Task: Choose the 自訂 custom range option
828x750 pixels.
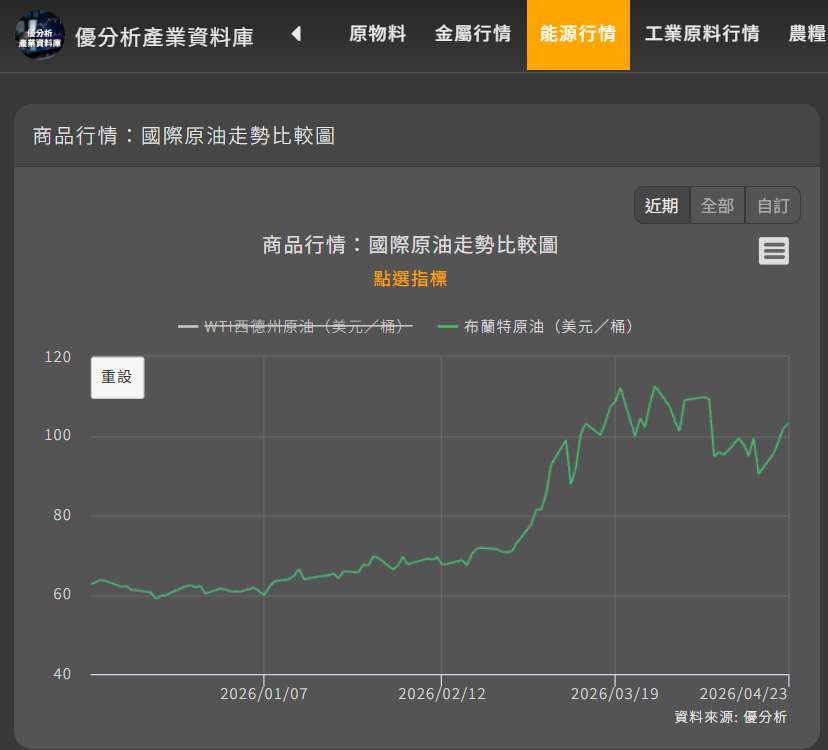Action: click(x=773, y=205)
